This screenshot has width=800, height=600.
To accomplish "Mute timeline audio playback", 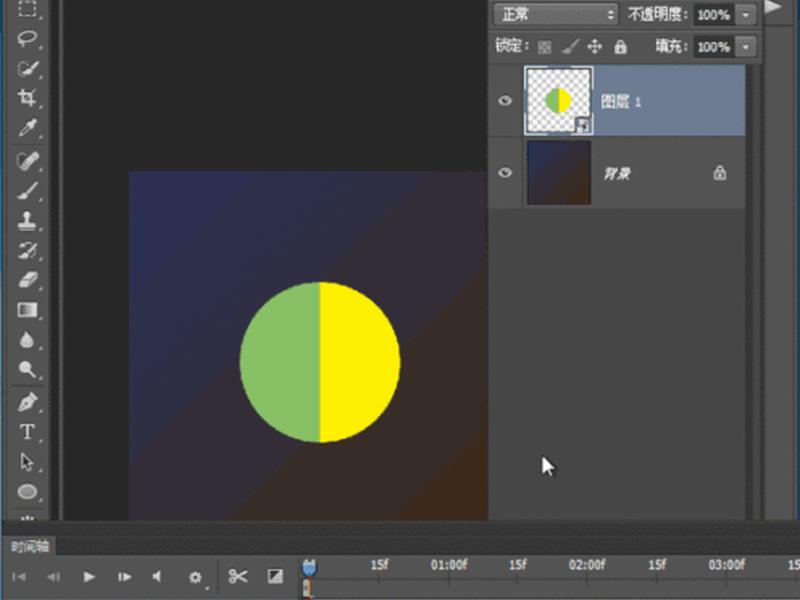I will [157, 576].
